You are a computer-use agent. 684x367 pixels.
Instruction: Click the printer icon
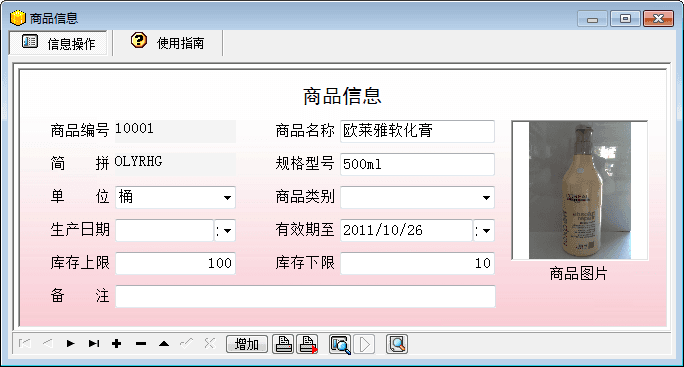point(283,344)
